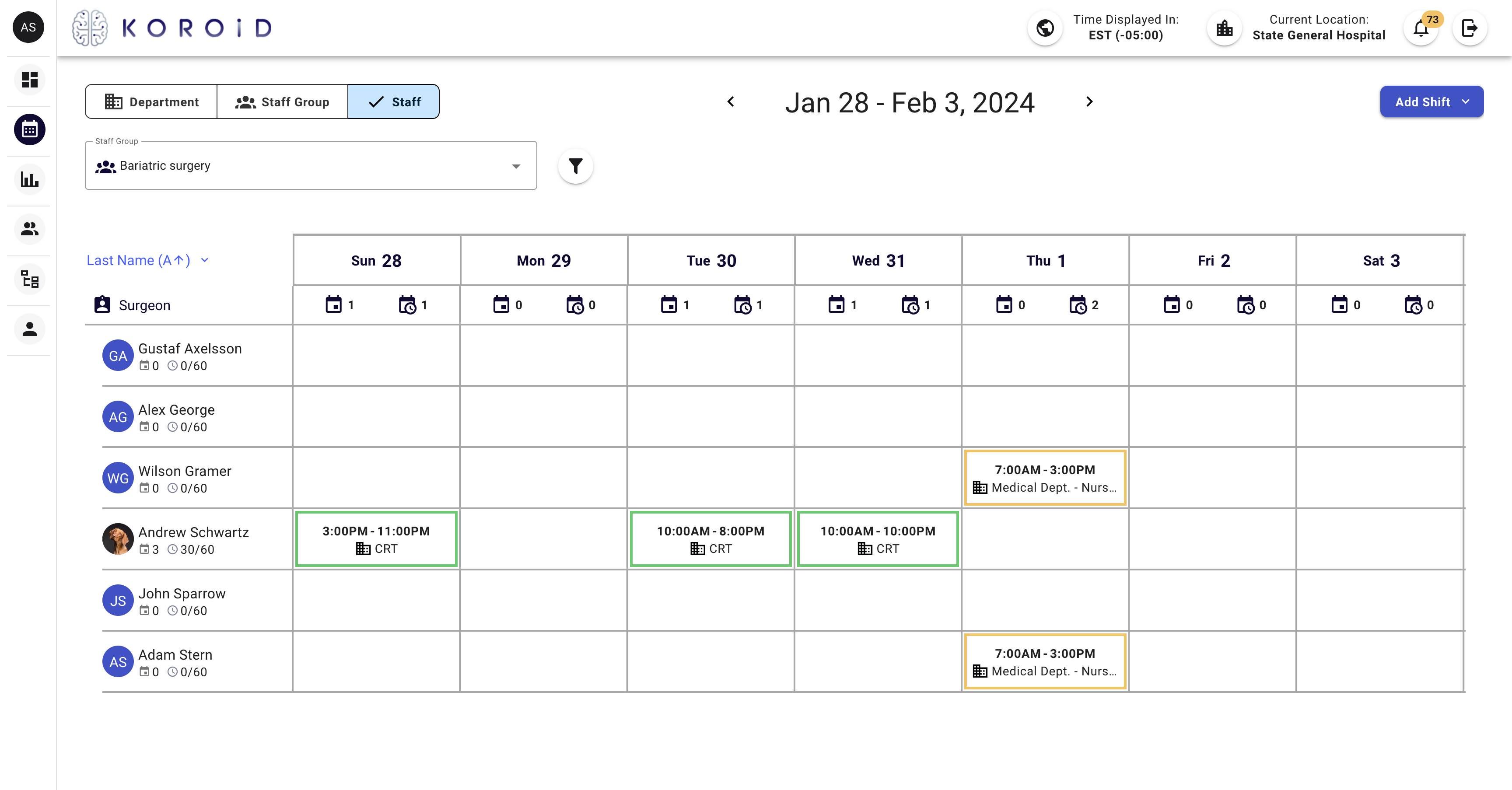The width and height of the screenshot is (1512, 790).
Task: Click the logout icon
Action: click(1469, 28)
